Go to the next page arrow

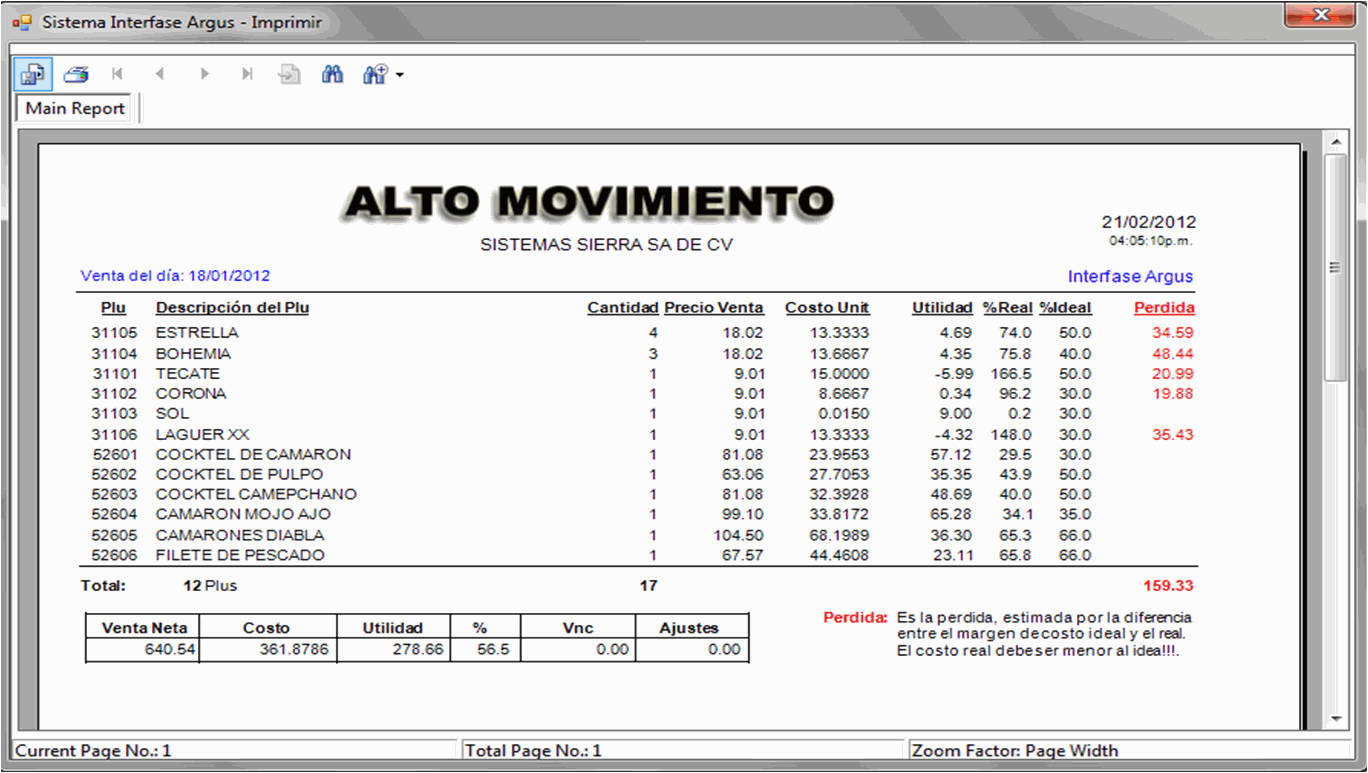(x=204, y=74)
